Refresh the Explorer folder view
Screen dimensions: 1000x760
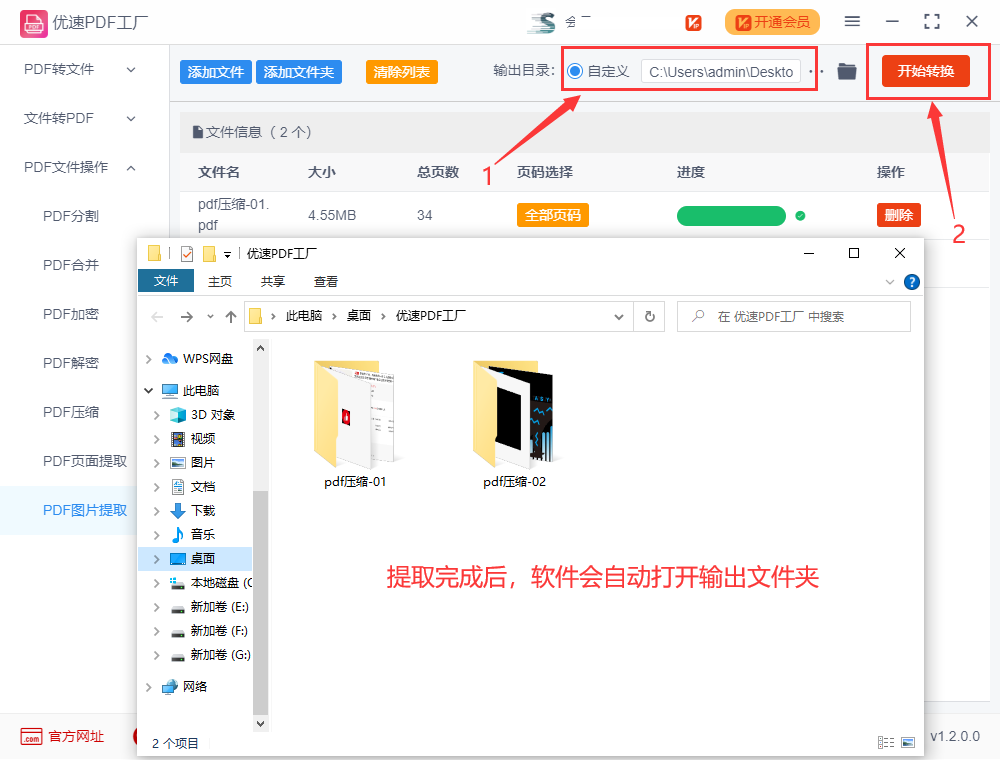(649, 316)
